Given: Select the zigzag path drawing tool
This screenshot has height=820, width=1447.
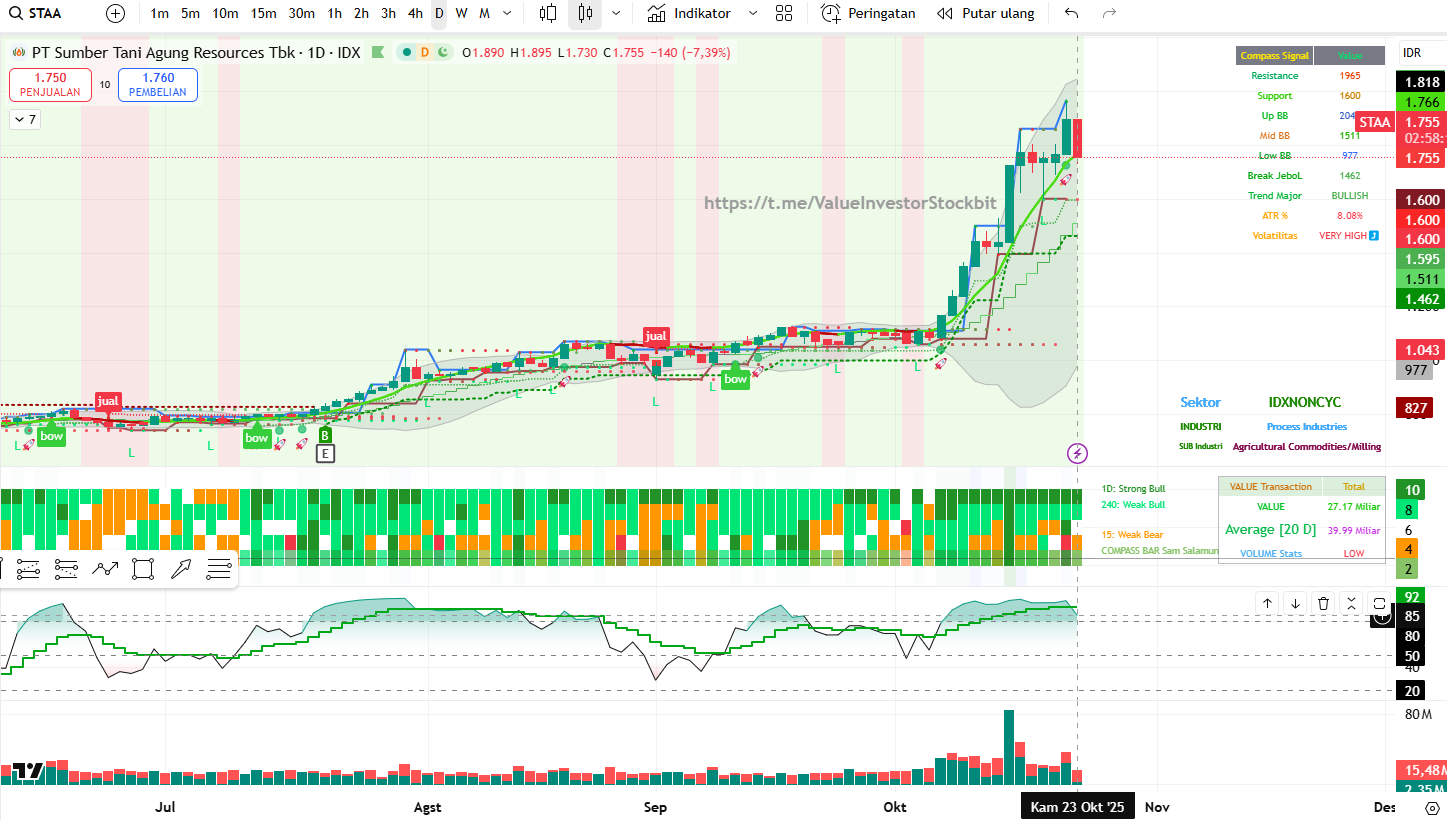Looking at the screenshot, I should 104,570.
